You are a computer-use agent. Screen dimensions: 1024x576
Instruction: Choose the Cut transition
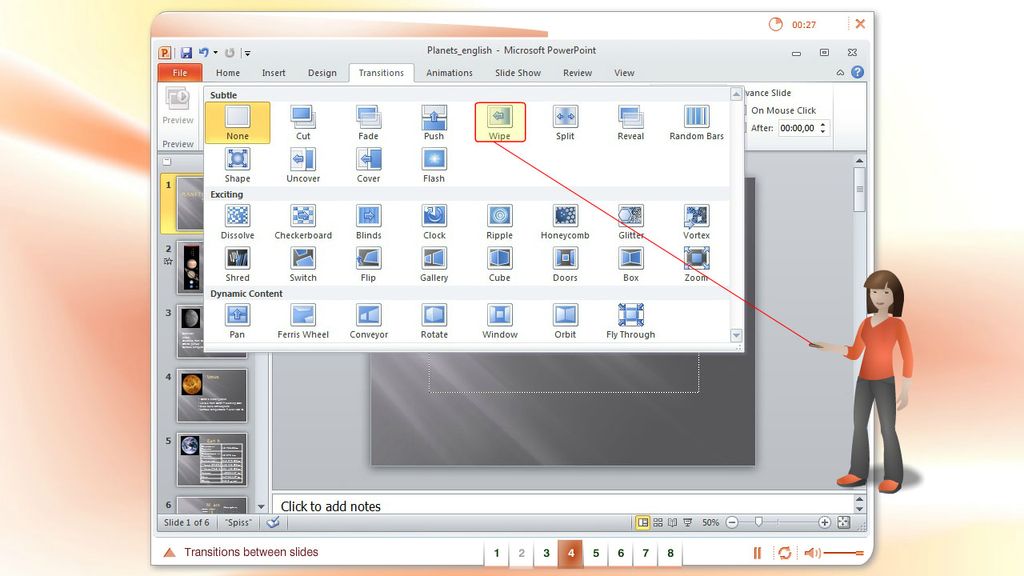pyautogui.click(x=303, y=123)
